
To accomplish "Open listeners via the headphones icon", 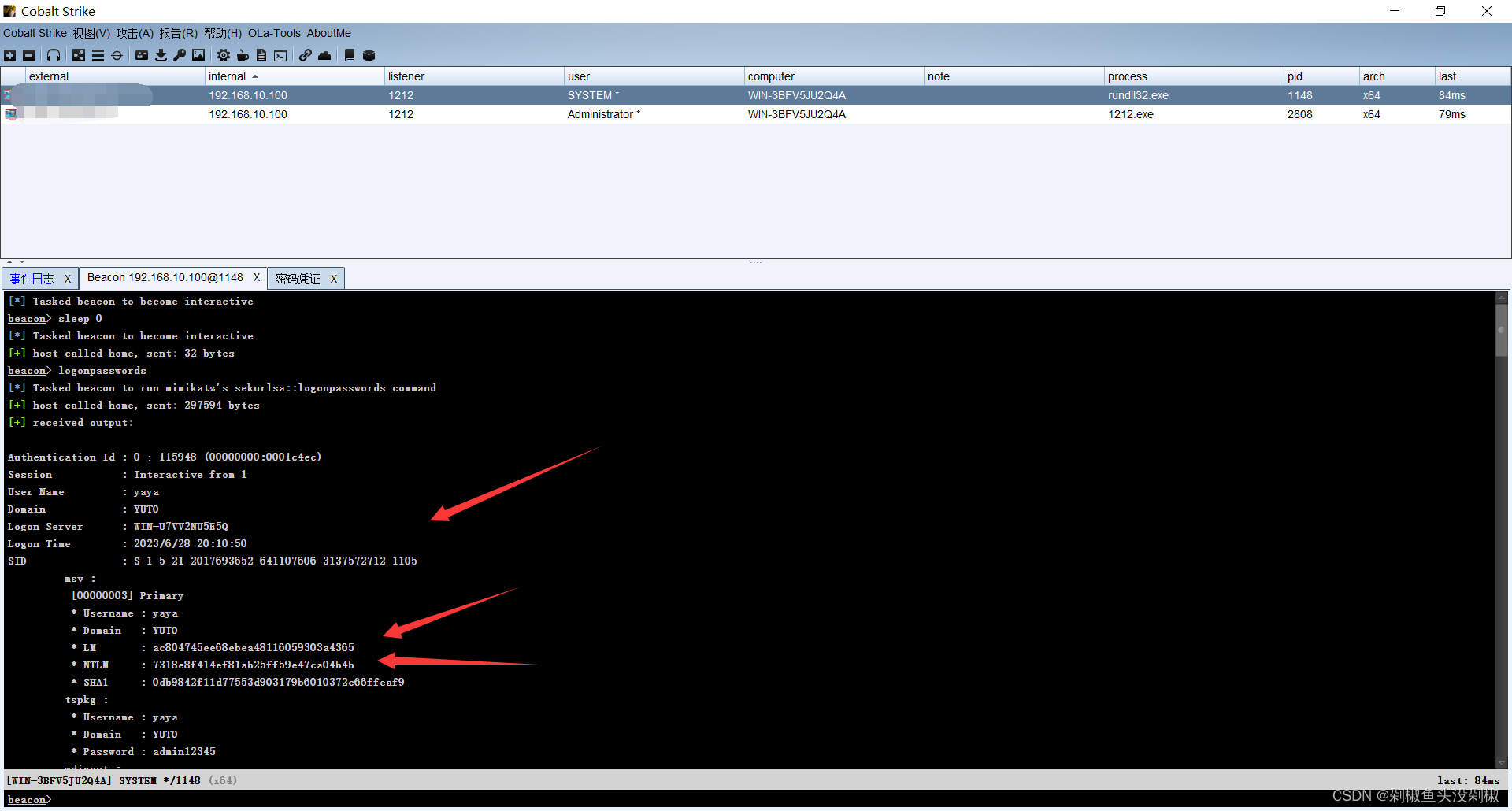I will click(x=54, y=55).
